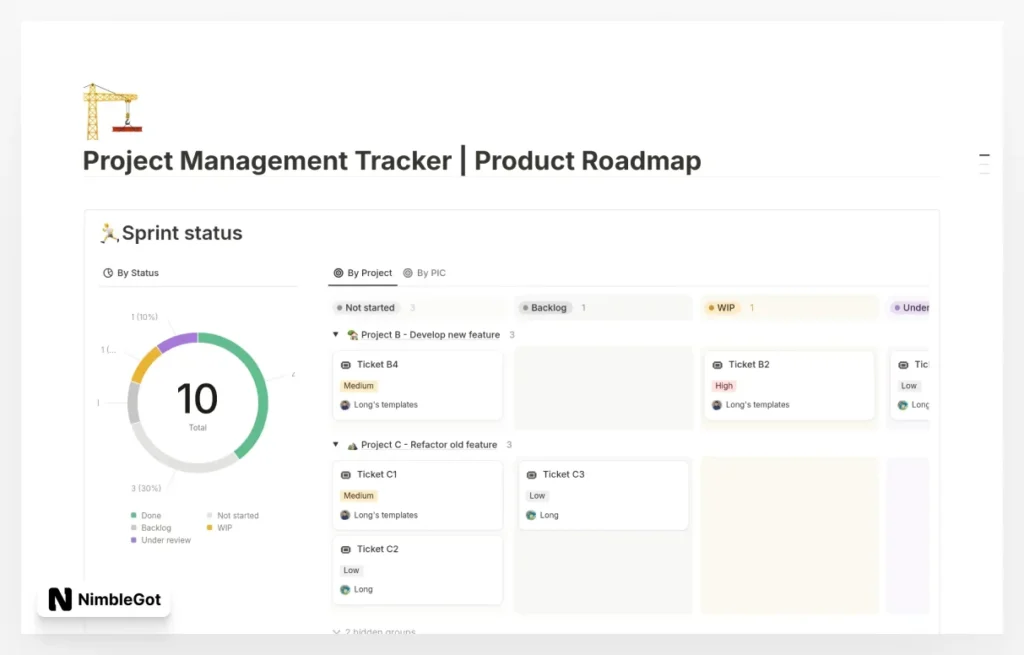This screenshot has width=1024, height=655.
Task: Click the donut chart showing 10 Total
Action: (197, 399)
